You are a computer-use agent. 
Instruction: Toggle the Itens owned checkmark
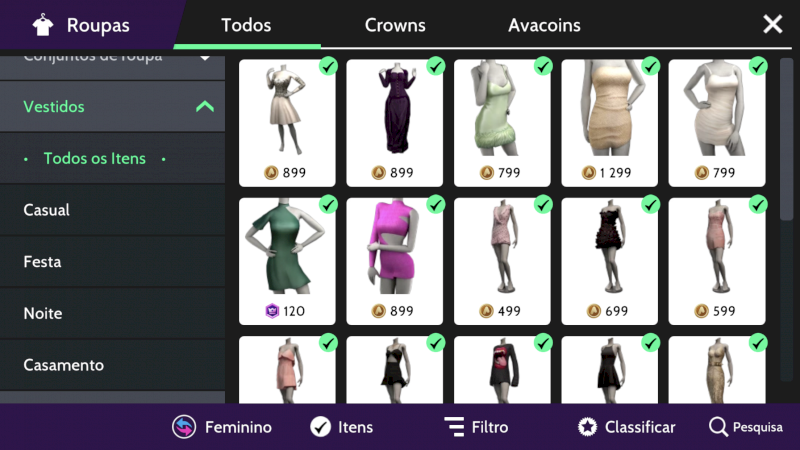point(320,427)
